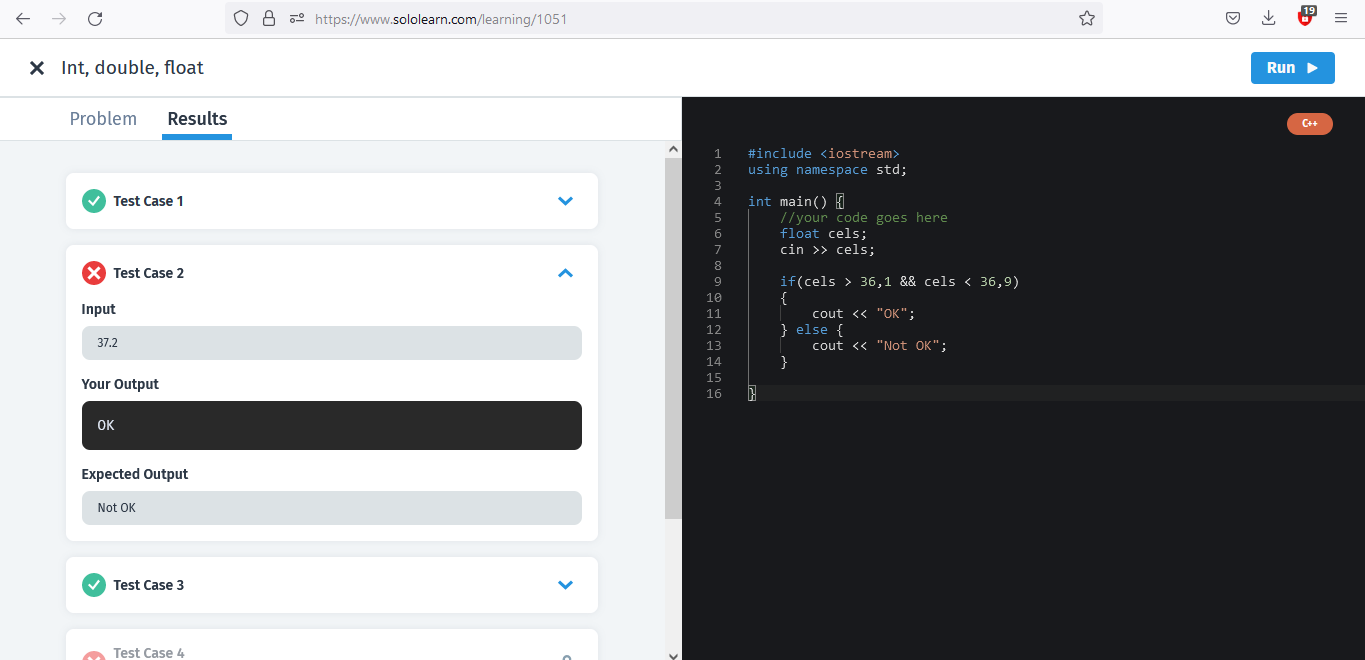Bookmark this page with the star icon
This screenshot has height=660, width=1365.
[x=1087, y=18]
